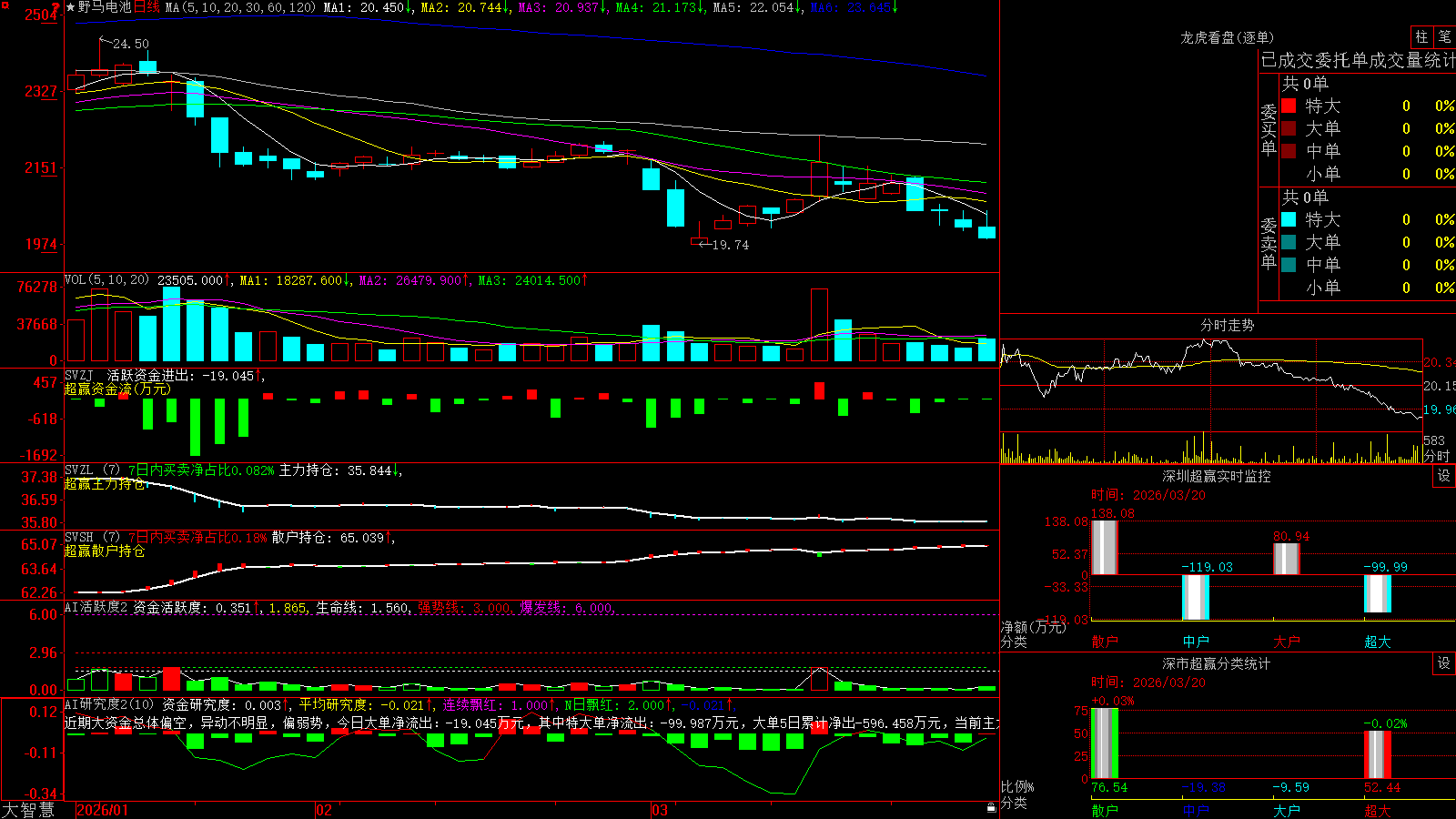
Task: Open VOL(5,10,20) indicator parameters
Action: click(106, 280)
